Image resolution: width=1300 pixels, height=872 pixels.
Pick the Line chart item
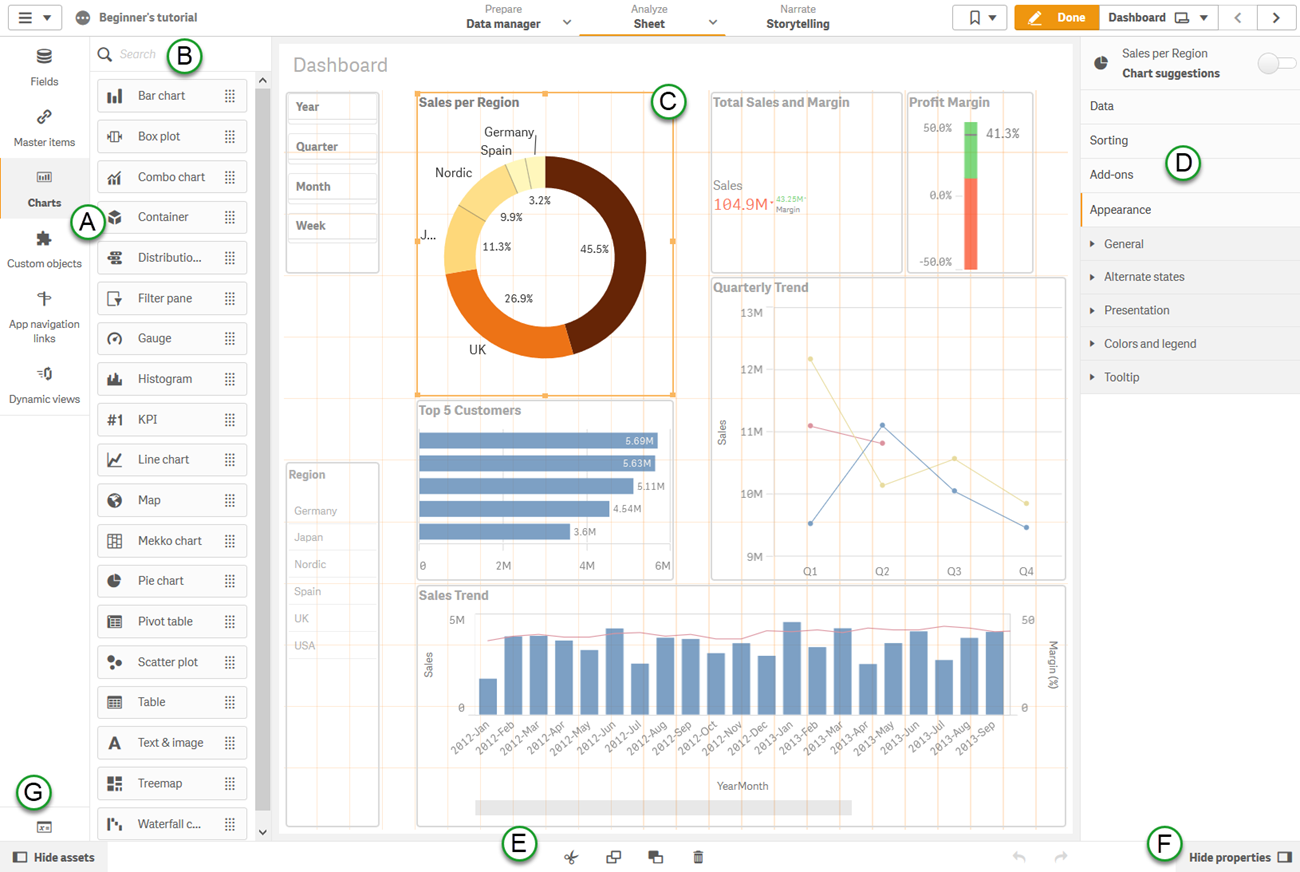point(172,460)
